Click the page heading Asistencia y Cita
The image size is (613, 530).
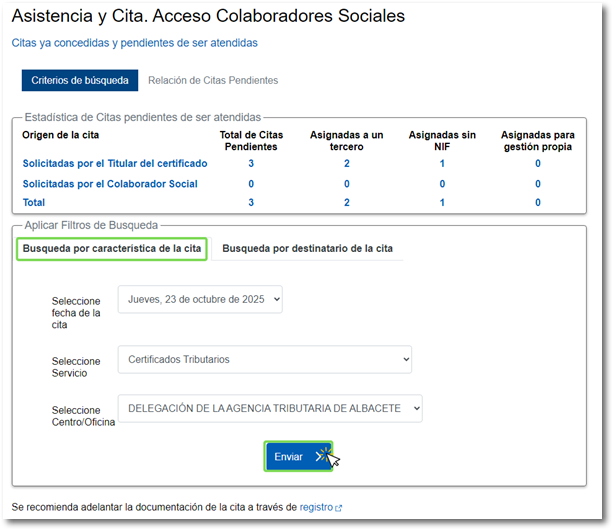[x=208, y=17]
